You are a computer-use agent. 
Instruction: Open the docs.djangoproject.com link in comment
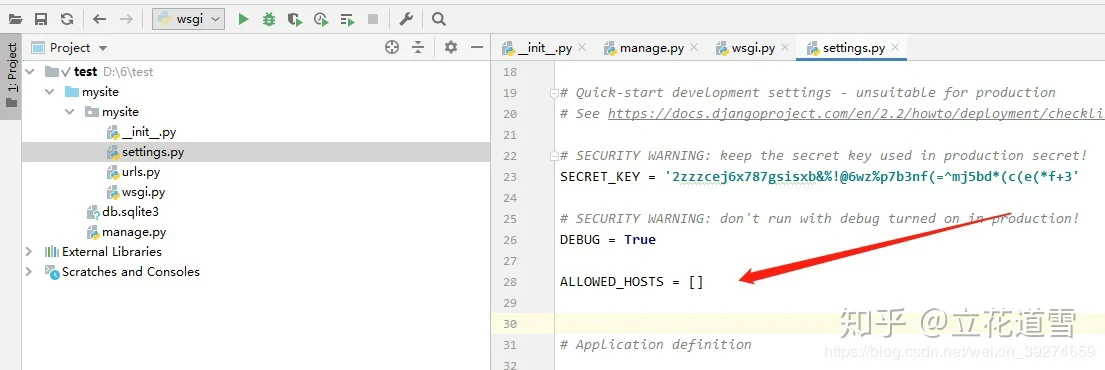click(x=856, y=113)
